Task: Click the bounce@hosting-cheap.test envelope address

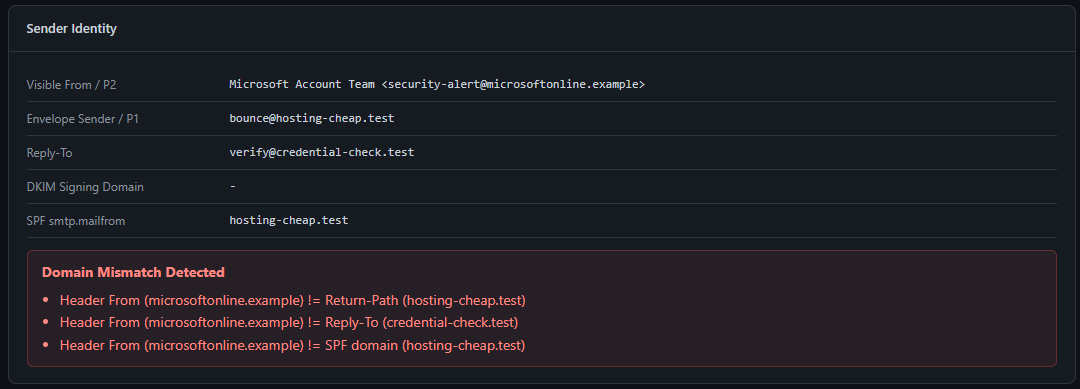Action: 311,118
